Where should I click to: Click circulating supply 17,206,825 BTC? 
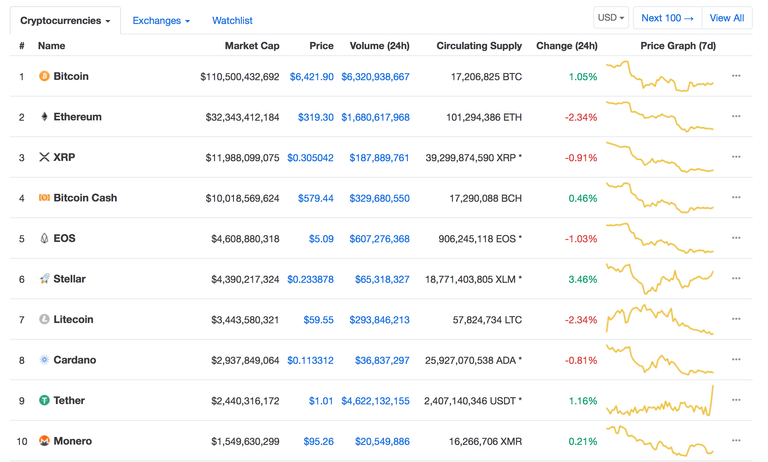coord(486,77)
